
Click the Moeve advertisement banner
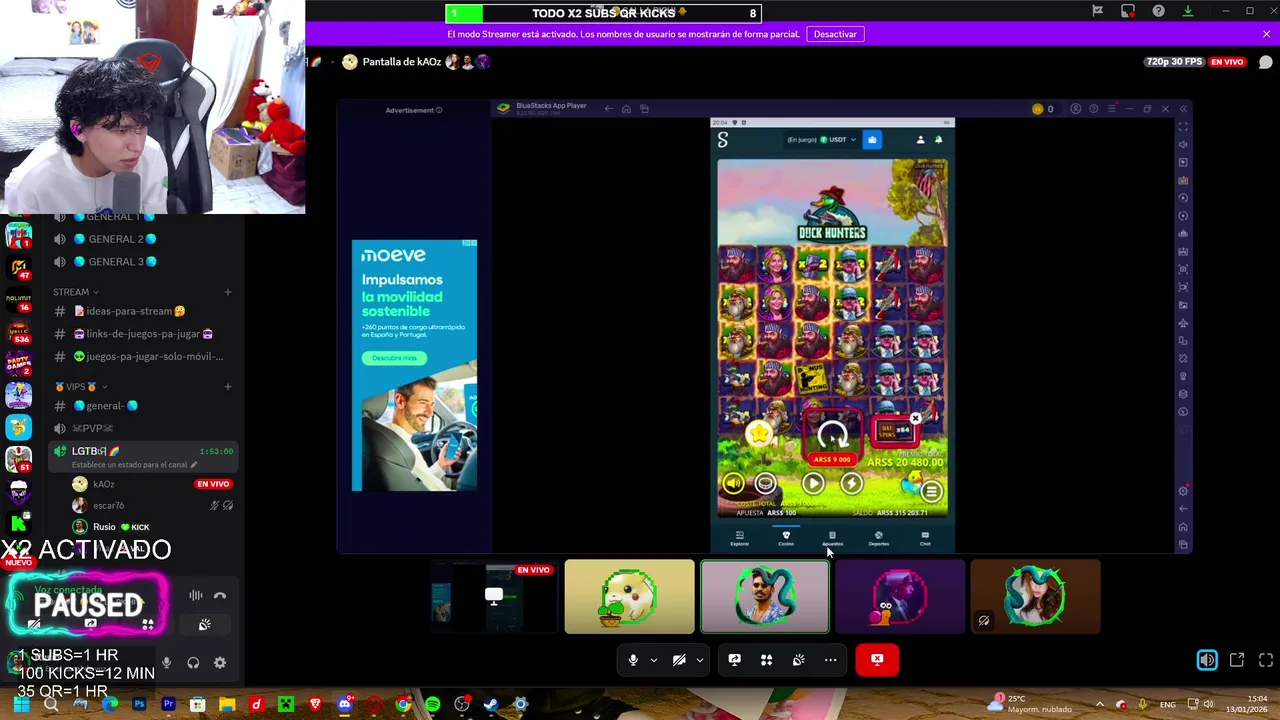pyautogui.click(x=414, y=365)
